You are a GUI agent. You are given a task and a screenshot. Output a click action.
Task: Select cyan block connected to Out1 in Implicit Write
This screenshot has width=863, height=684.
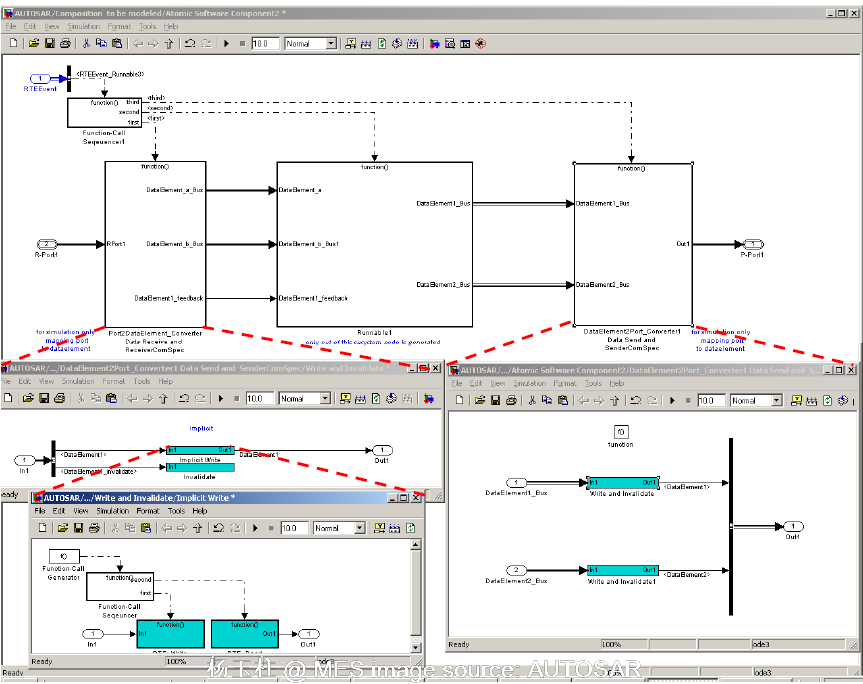click(245, 634)
